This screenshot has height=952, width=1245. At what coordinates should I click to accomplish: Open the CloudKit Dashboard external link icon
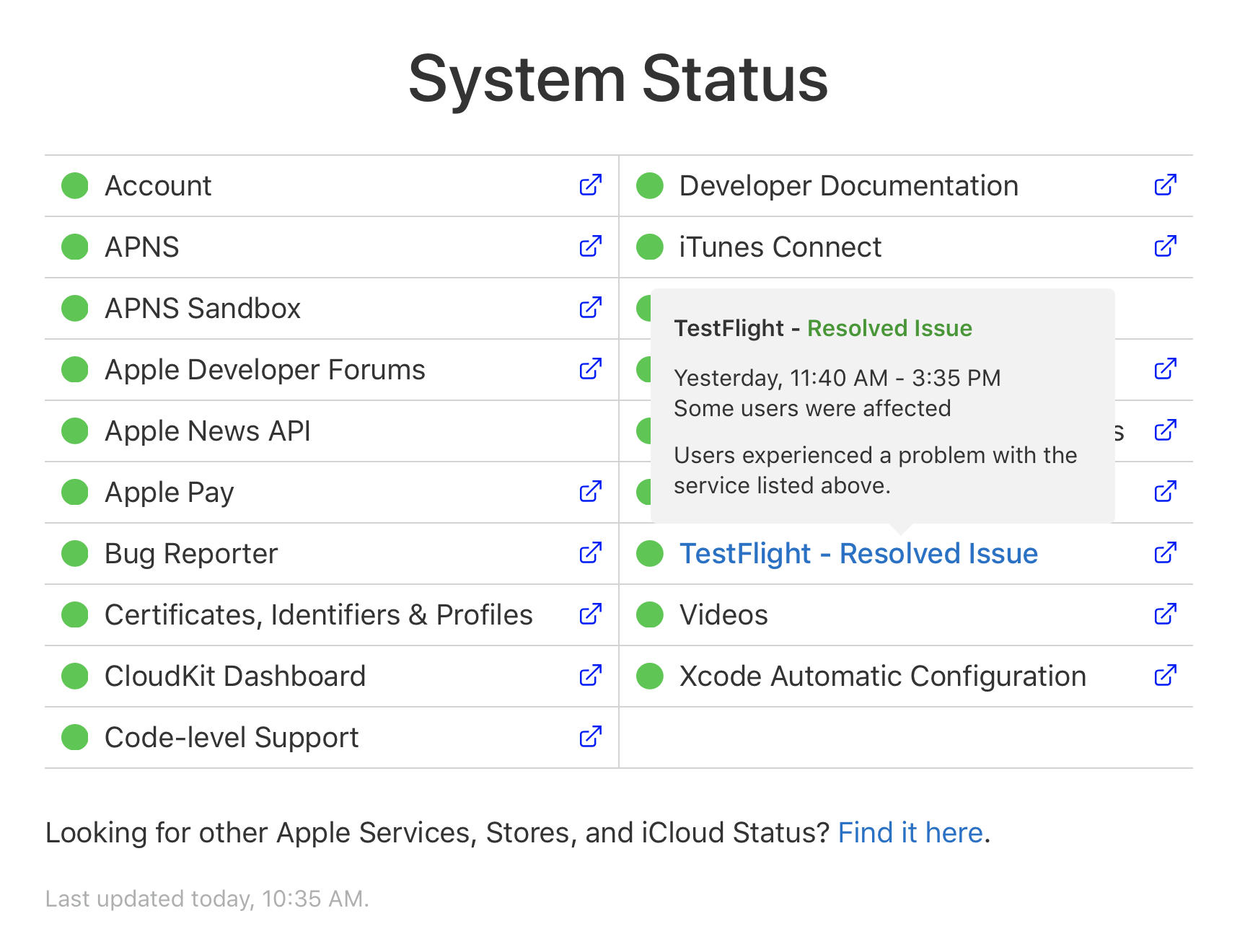(590, 676)
